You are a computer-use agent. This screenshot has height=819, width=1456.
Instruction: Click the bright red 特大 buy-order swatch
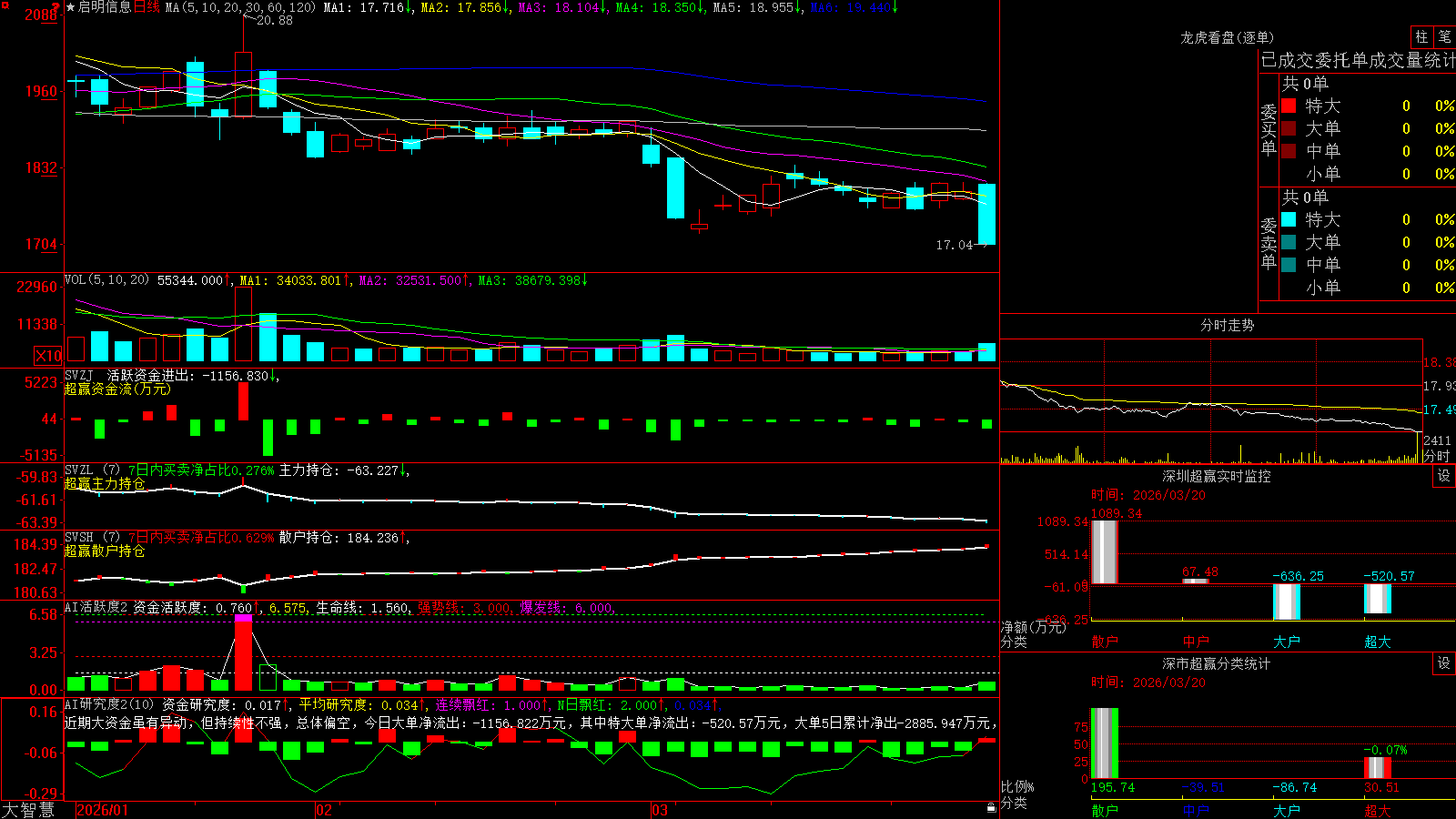click(x=1289, y=106)
